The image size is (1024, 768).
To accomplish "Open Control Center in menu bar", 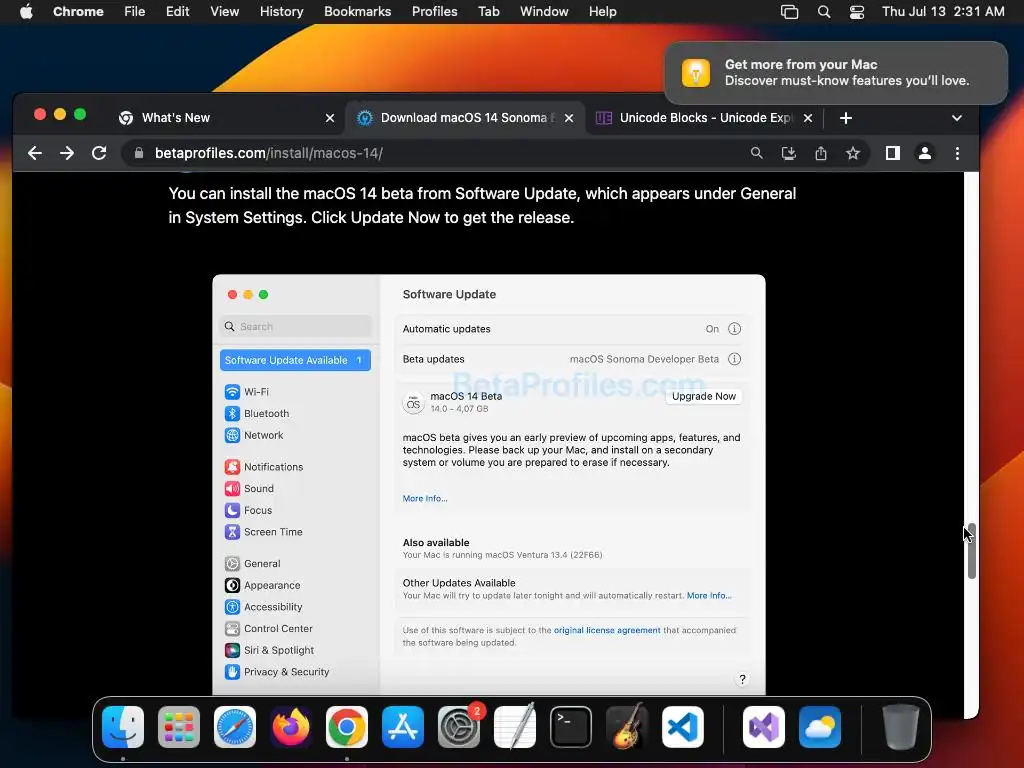I will [857, 11].
